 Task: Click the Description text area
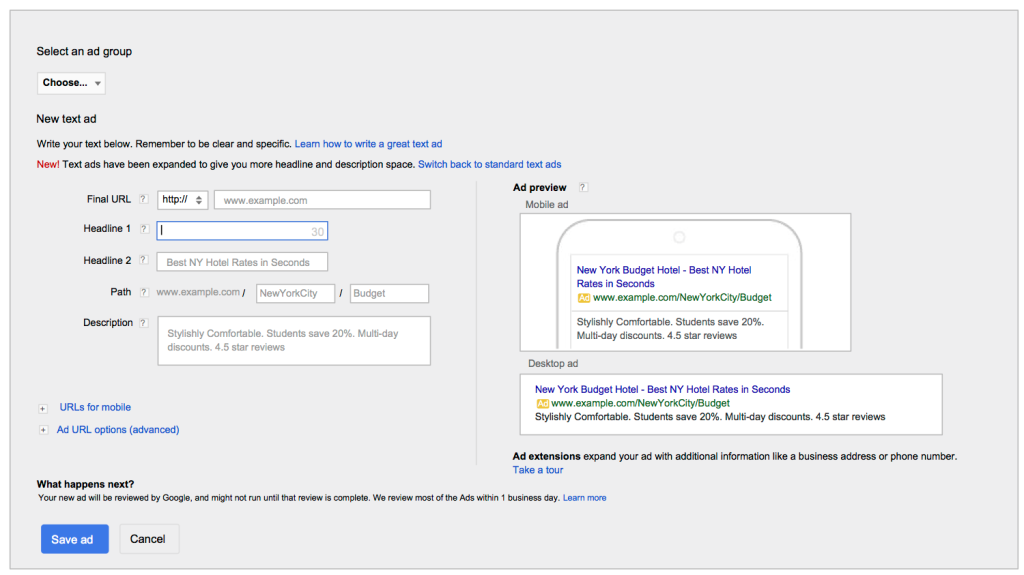click(294, 341)
